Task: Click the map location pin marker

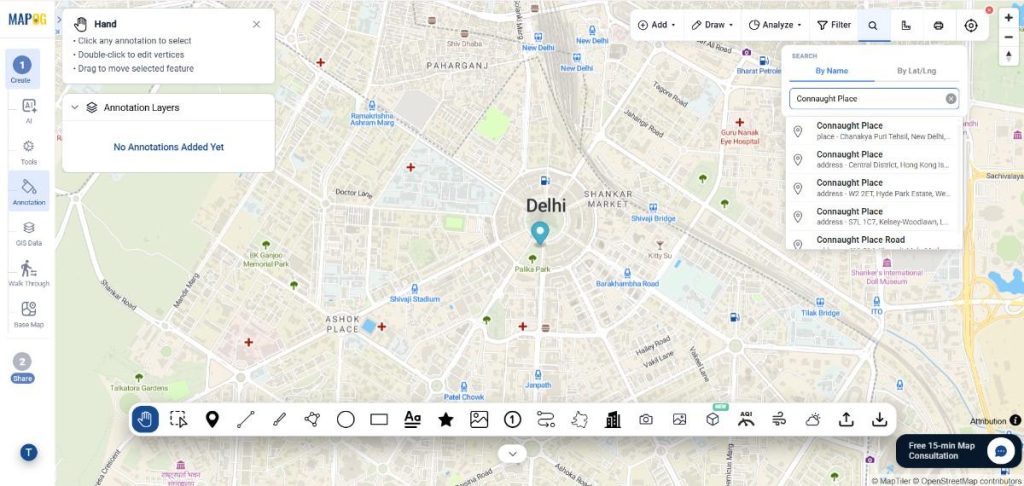Action: 539,233
